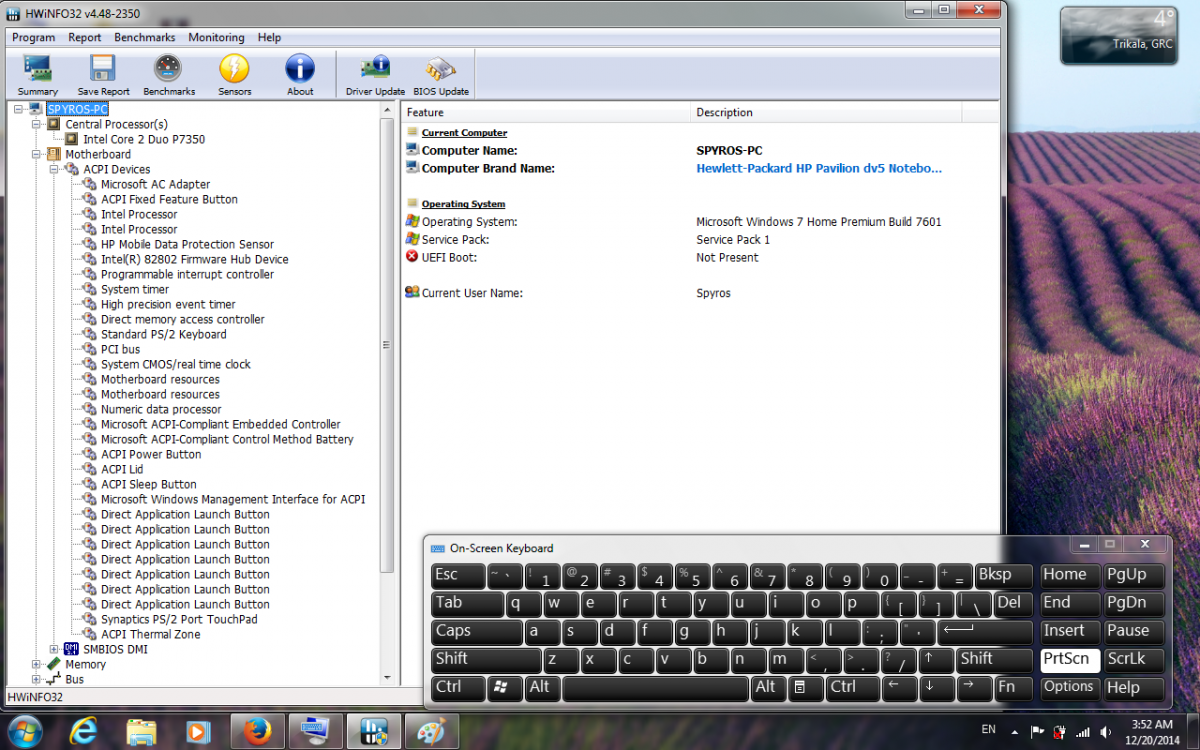Click the spacebar on On-Screen Keyboard

pyautogui.click(x=656, y=687)
